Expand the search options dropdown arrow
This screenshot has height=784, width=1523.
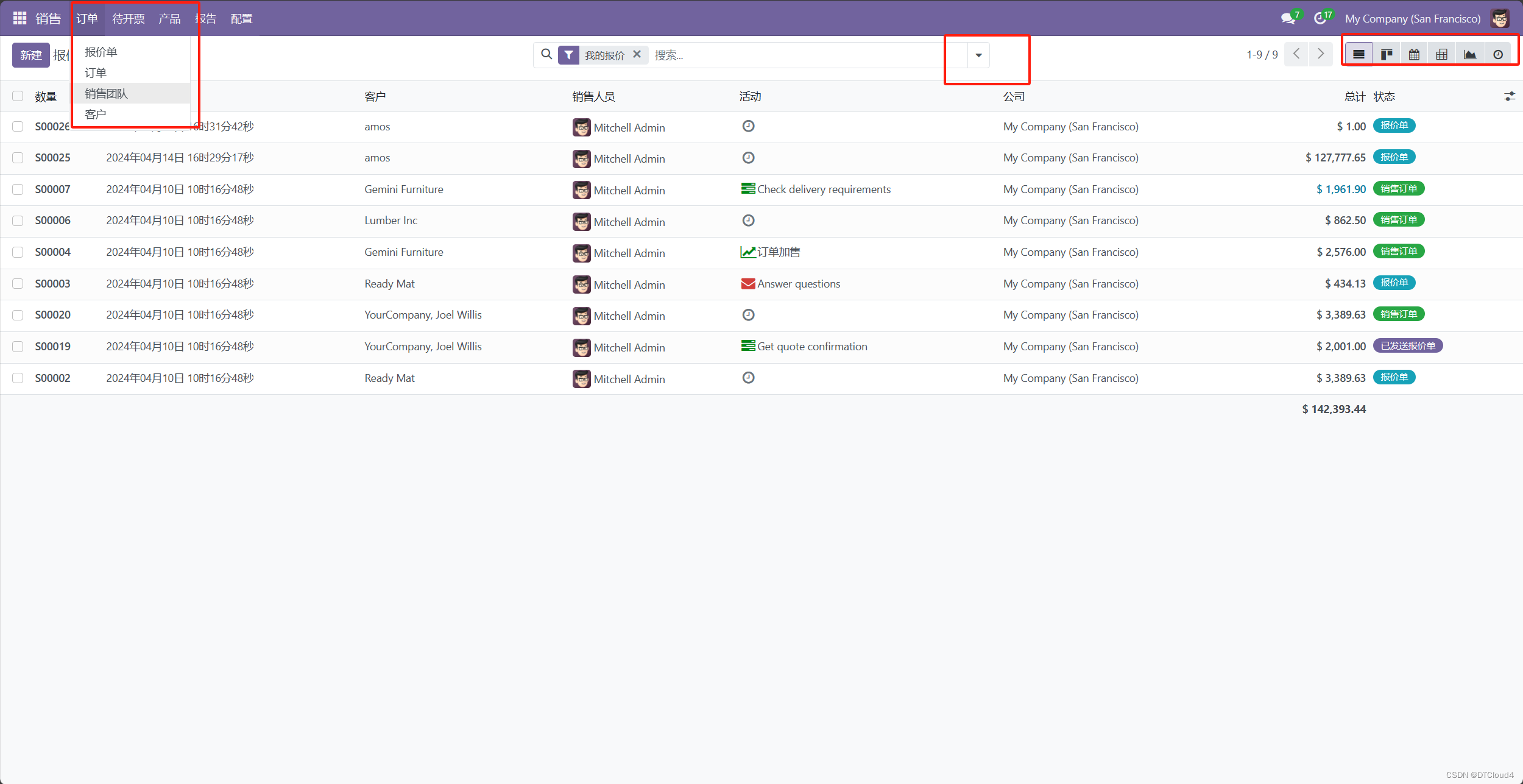click(x=978, y=55)
